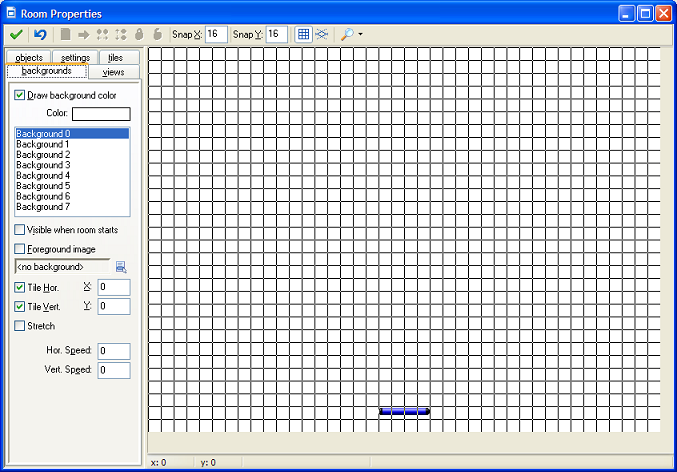This screenshot has width=677, height=472.
Task: Click the blue undo arrow icon
Action: 40,34
